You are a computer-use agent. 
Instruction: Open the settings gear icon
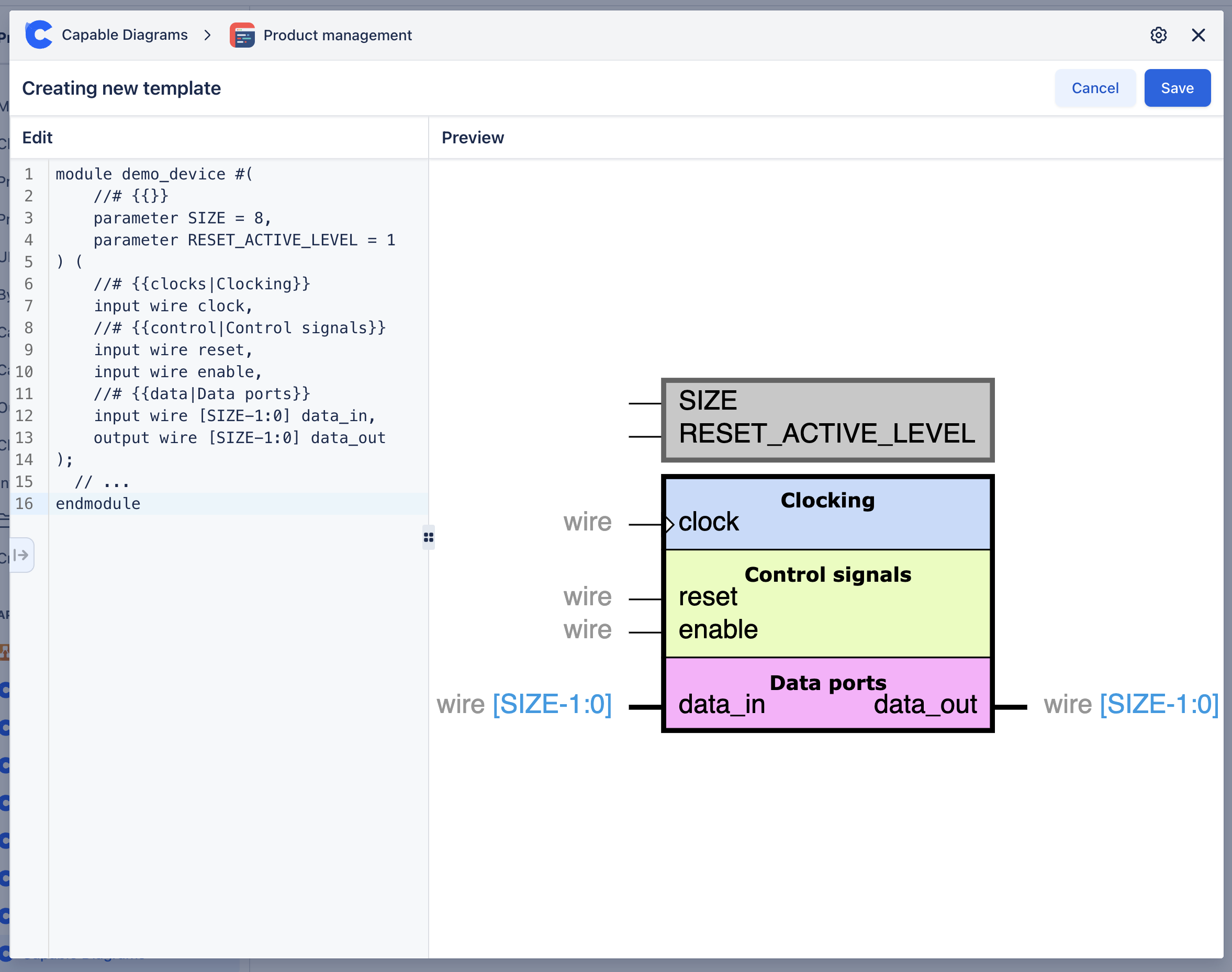(x=1160, y=35)
